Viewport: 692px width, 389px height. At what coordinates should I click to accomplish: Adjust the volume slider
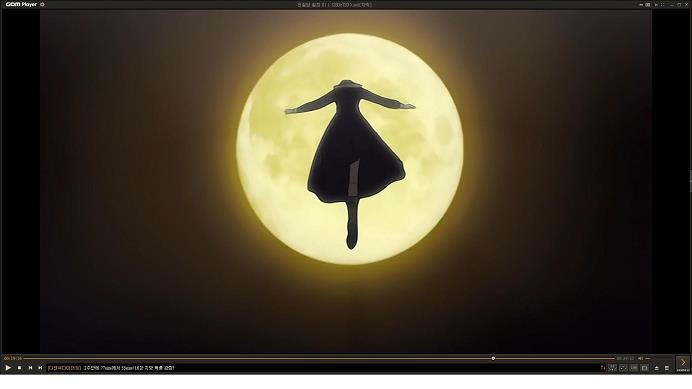point(648,359)
